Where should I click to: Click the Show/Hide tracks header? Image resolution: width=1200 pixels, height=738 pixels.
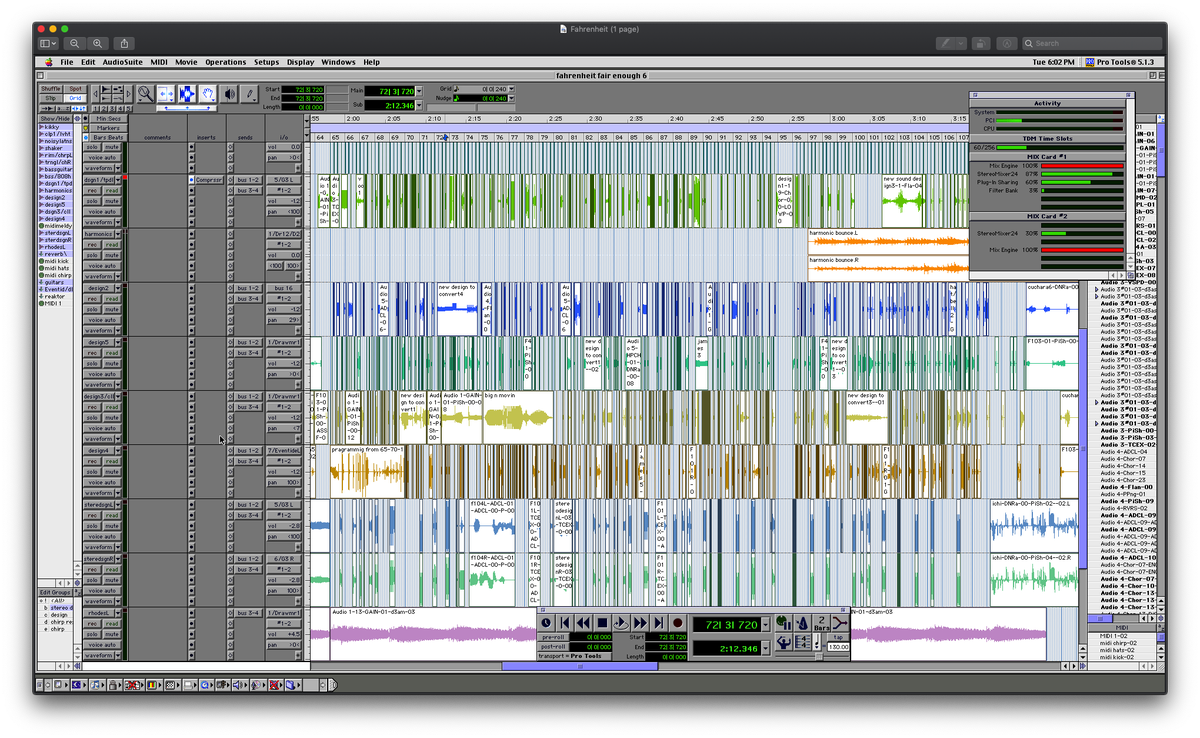[x=55, y=119]
